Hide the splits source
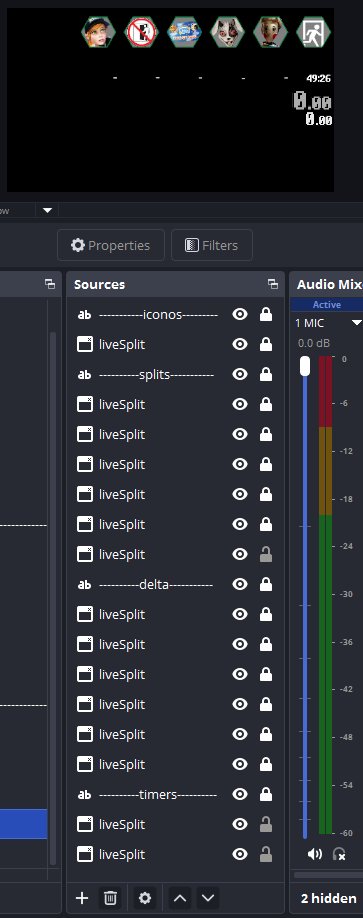The width and height of the screenshot is (363, 918). (239, 375)
